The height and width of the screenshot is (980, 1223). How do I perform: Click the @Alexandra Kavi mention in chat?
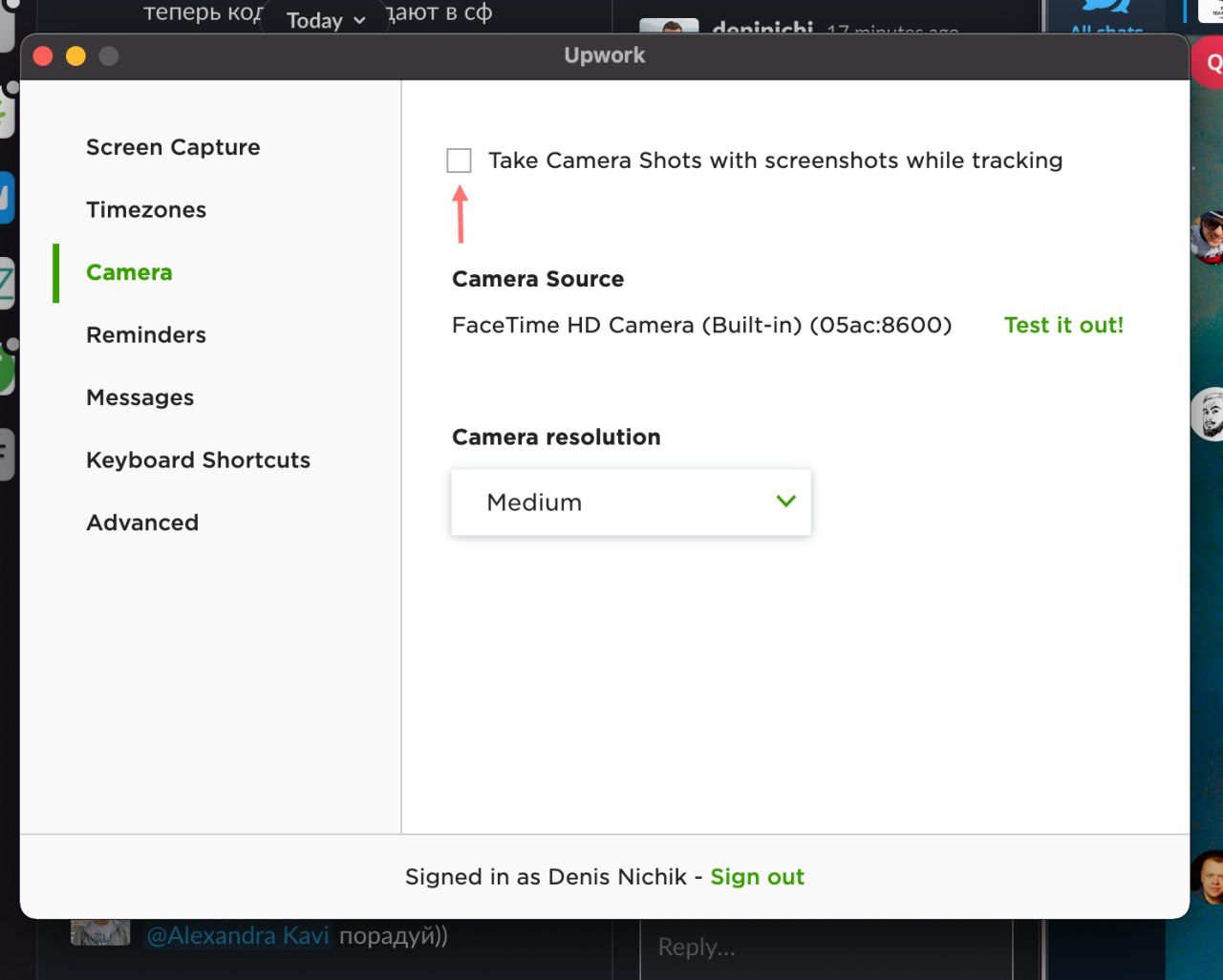(238, 935)
